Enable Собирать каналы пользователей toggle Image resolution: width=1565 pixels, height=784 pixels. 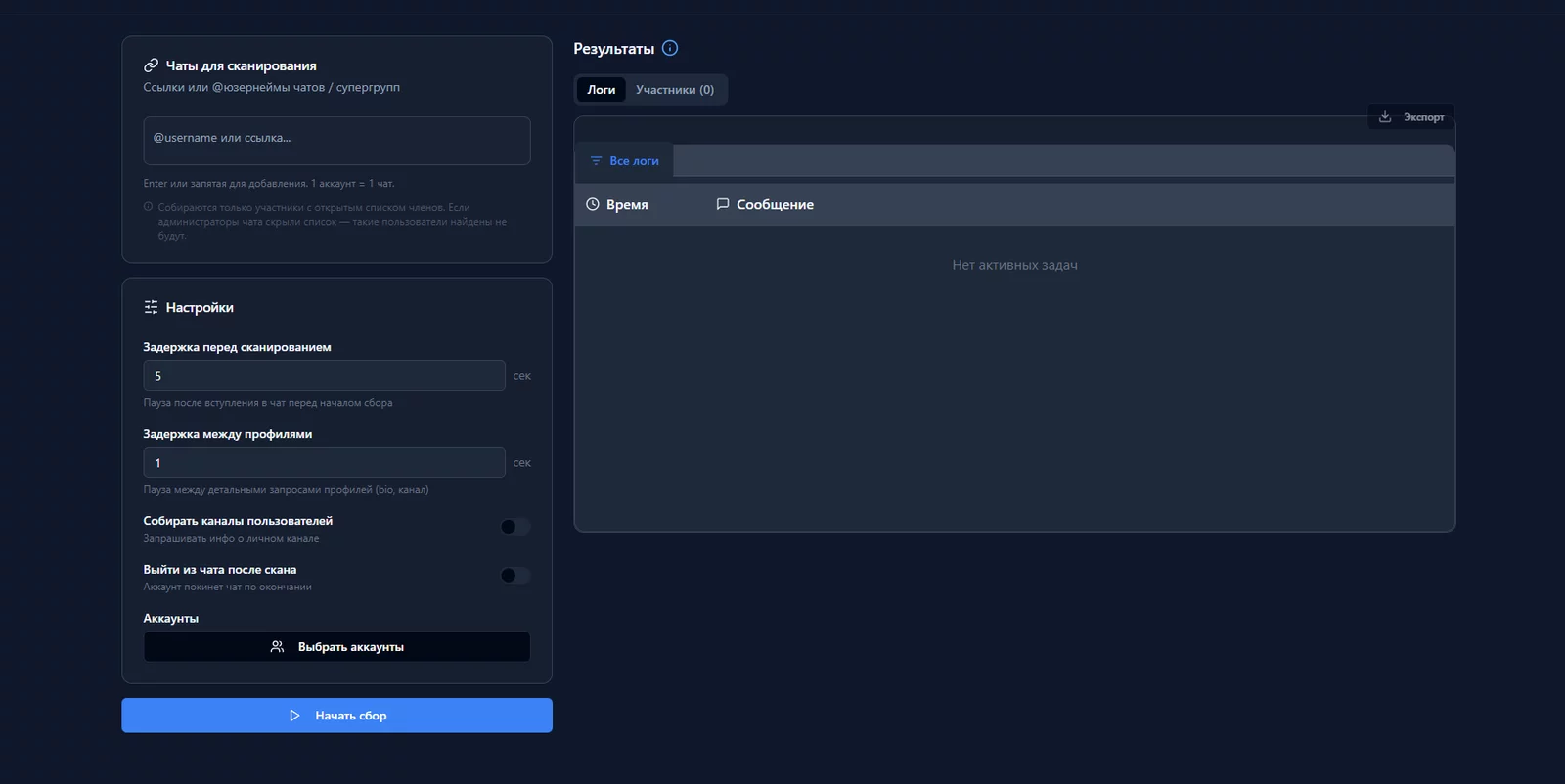[514, 527]
